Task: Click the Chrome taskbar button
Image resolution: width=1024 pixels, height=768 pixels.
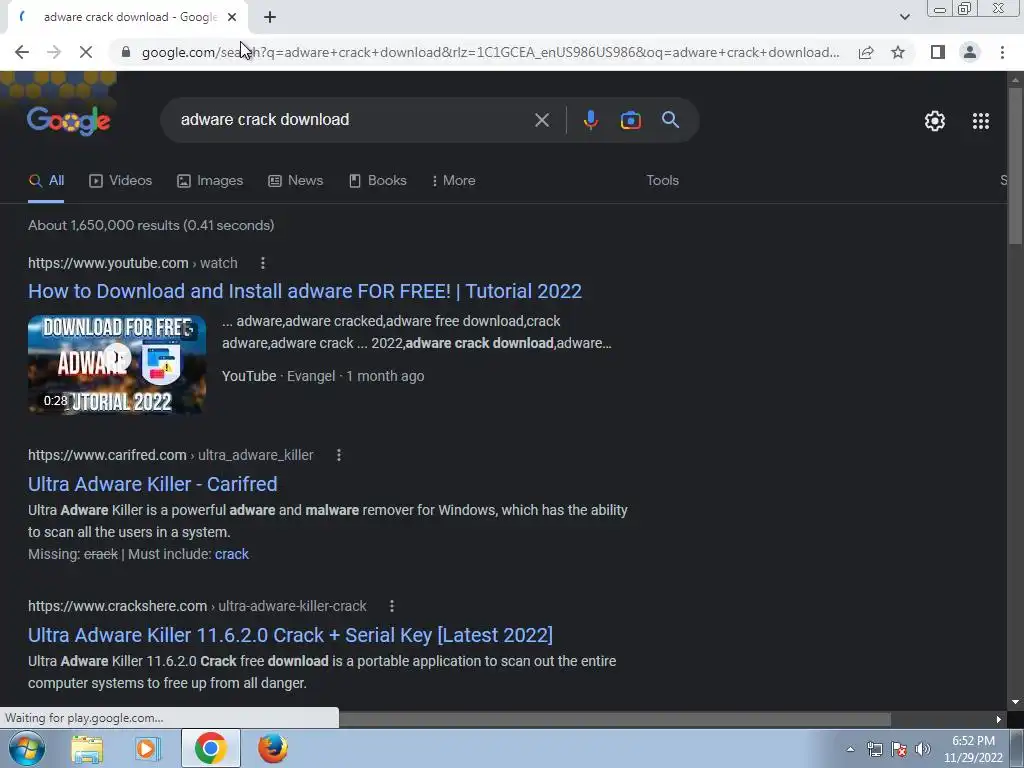Action: [210, 748]
